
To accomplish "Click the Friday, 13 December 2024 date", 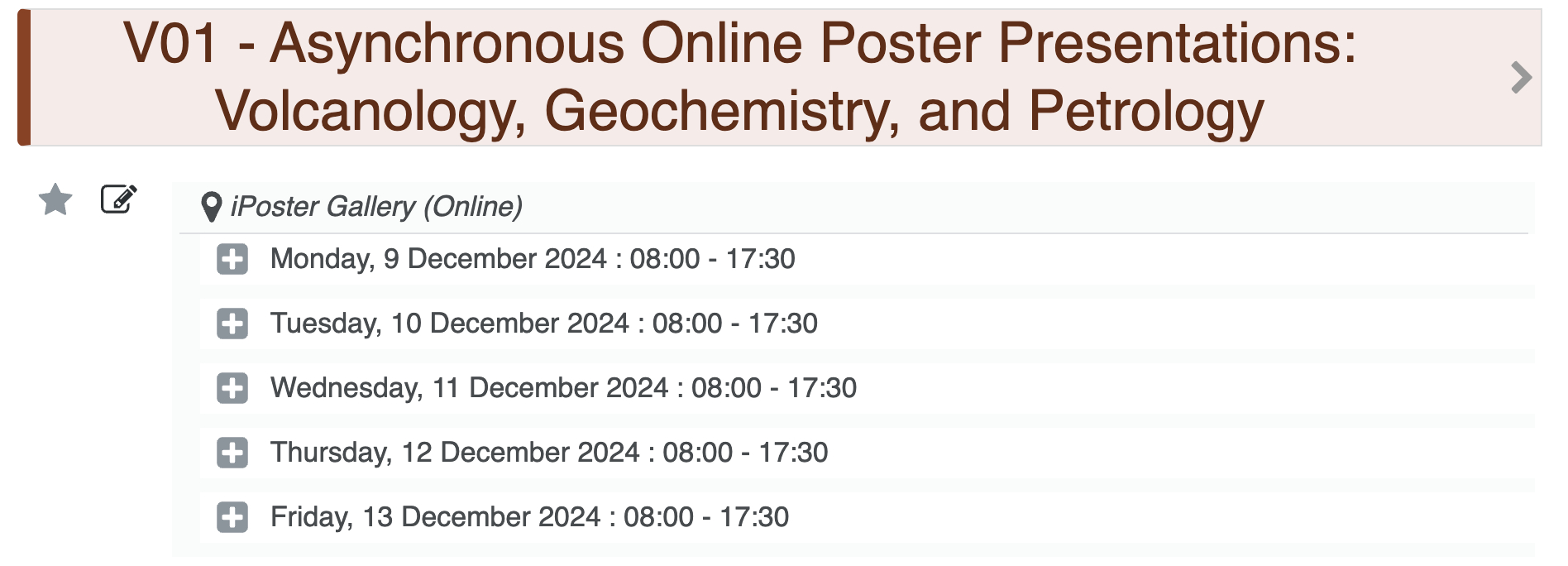I will [x=435, y=517].
